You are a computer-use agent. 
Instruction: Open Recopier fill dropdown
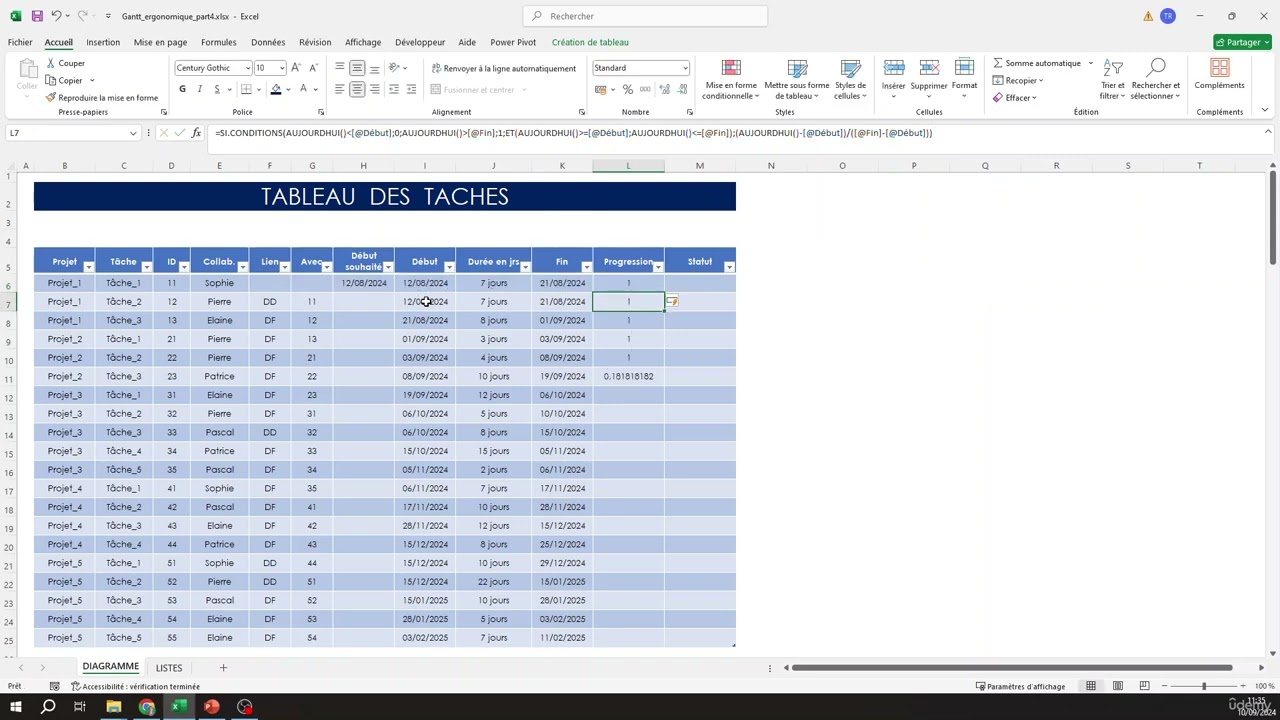point(1018,80)
